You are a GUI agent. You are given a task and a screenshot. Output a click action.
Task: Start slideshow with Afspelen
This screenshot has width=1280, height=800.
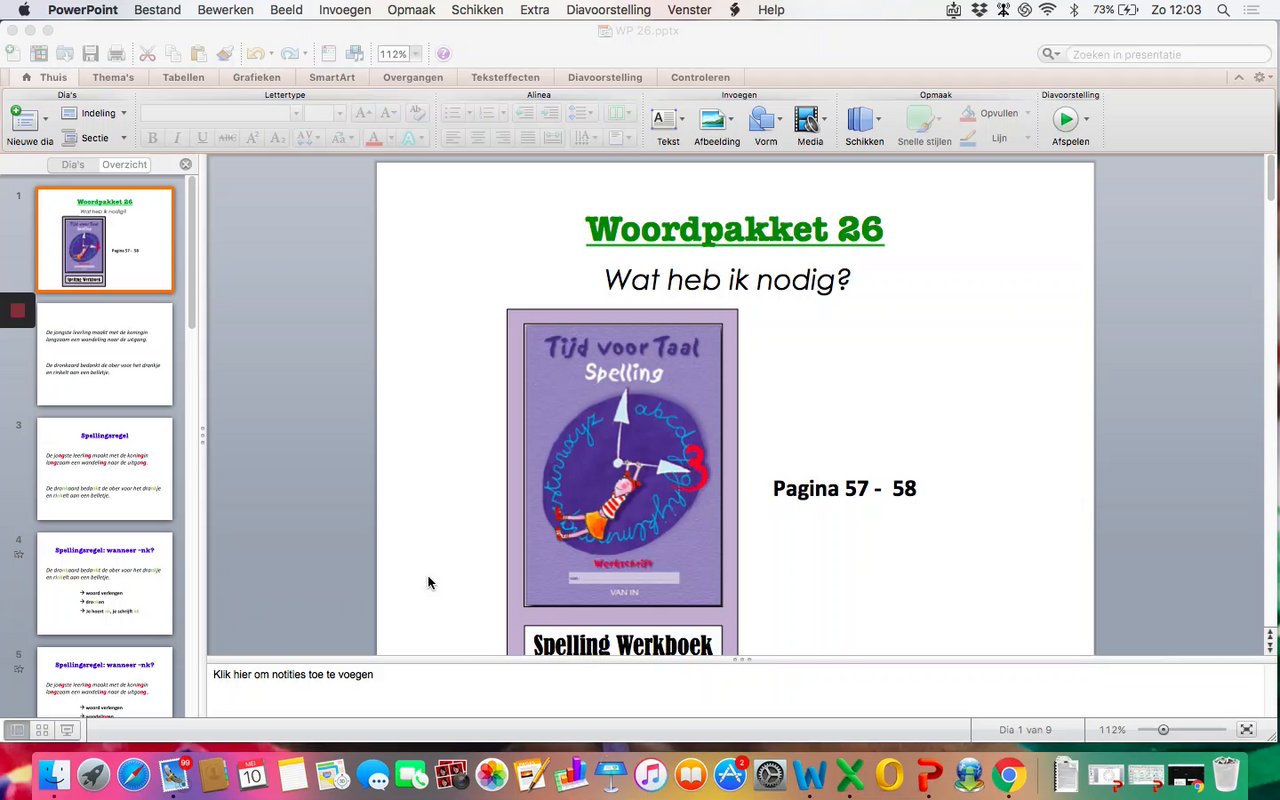(x=1070, y=126)
